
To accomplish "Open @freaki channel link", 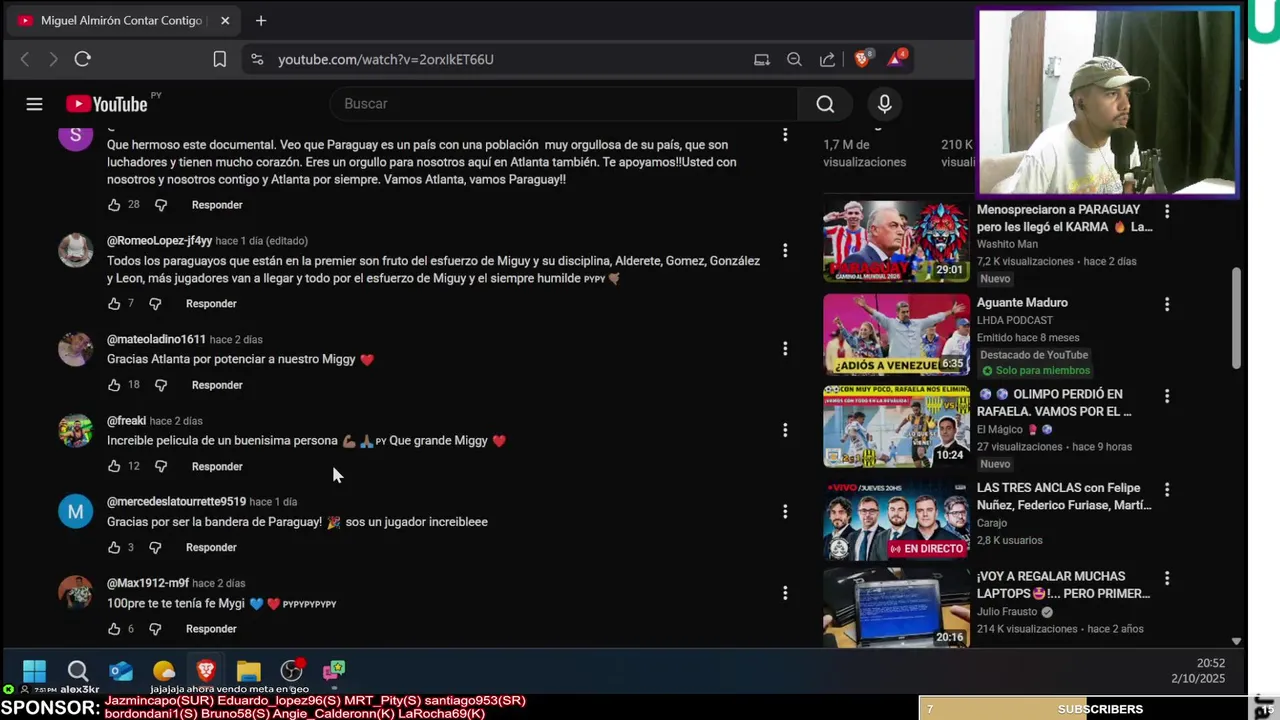I will pos(126,421).
